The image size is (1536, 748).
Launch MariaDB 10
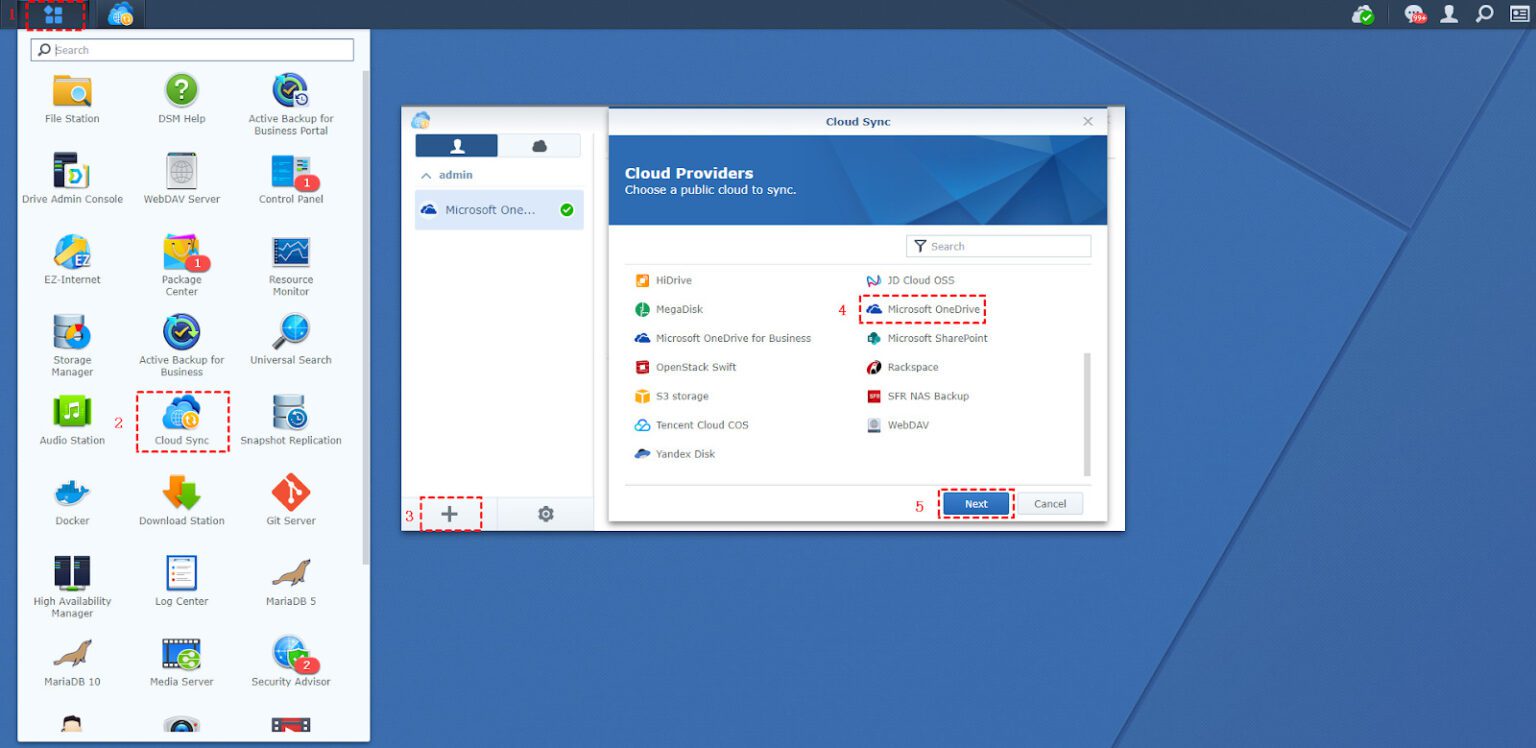pos(72,662)
